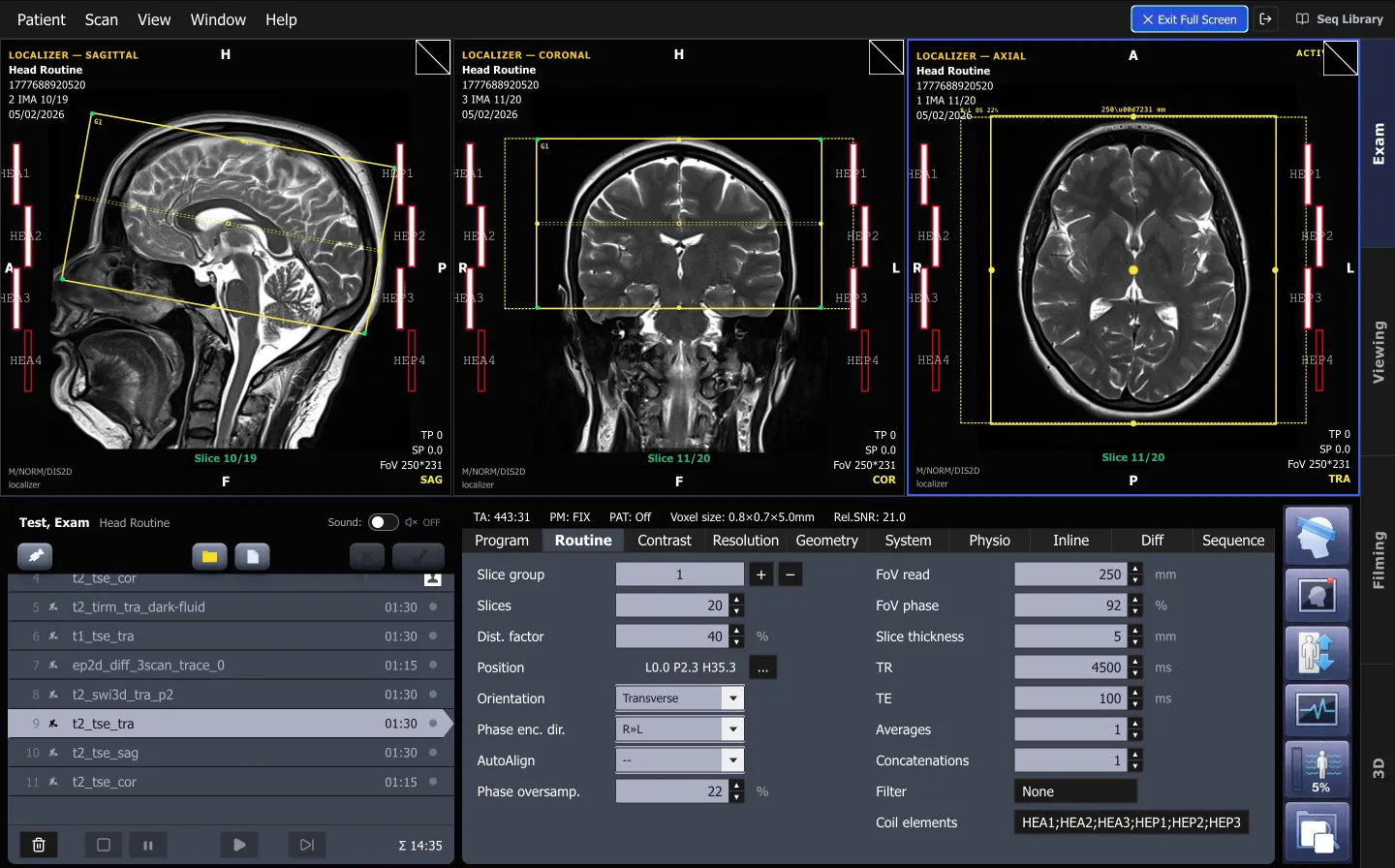Start the scan with the play button
1395x868 pixels.
click(239, 845)
